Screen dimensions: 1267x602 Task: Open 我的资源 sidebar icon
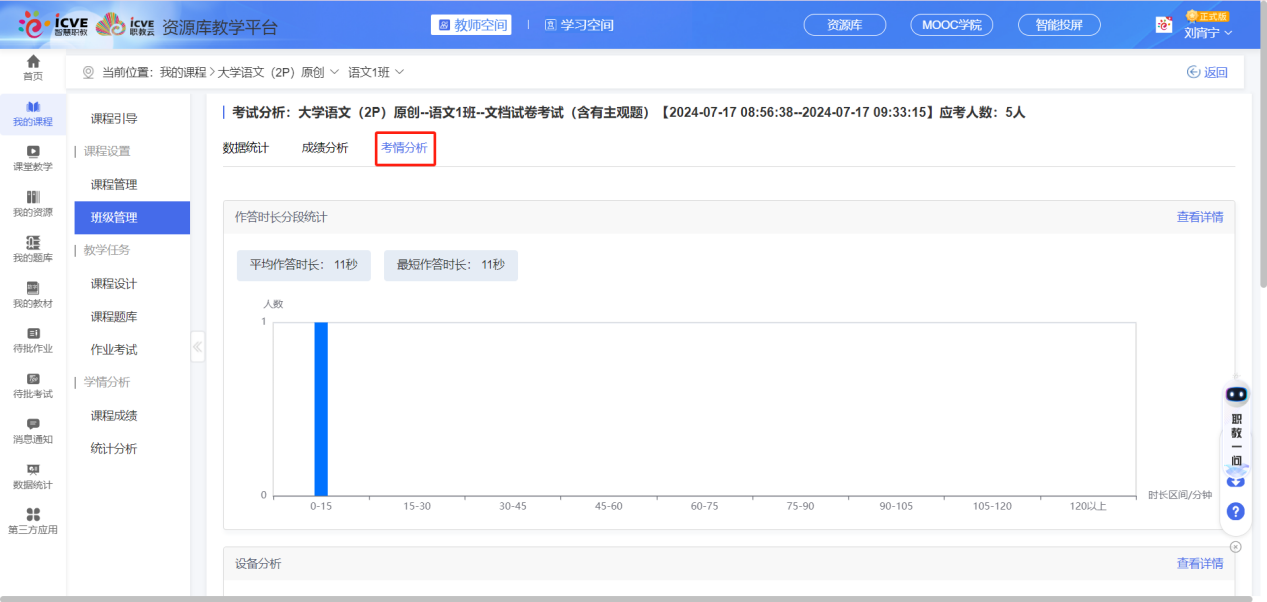click(x=33, y=203)
